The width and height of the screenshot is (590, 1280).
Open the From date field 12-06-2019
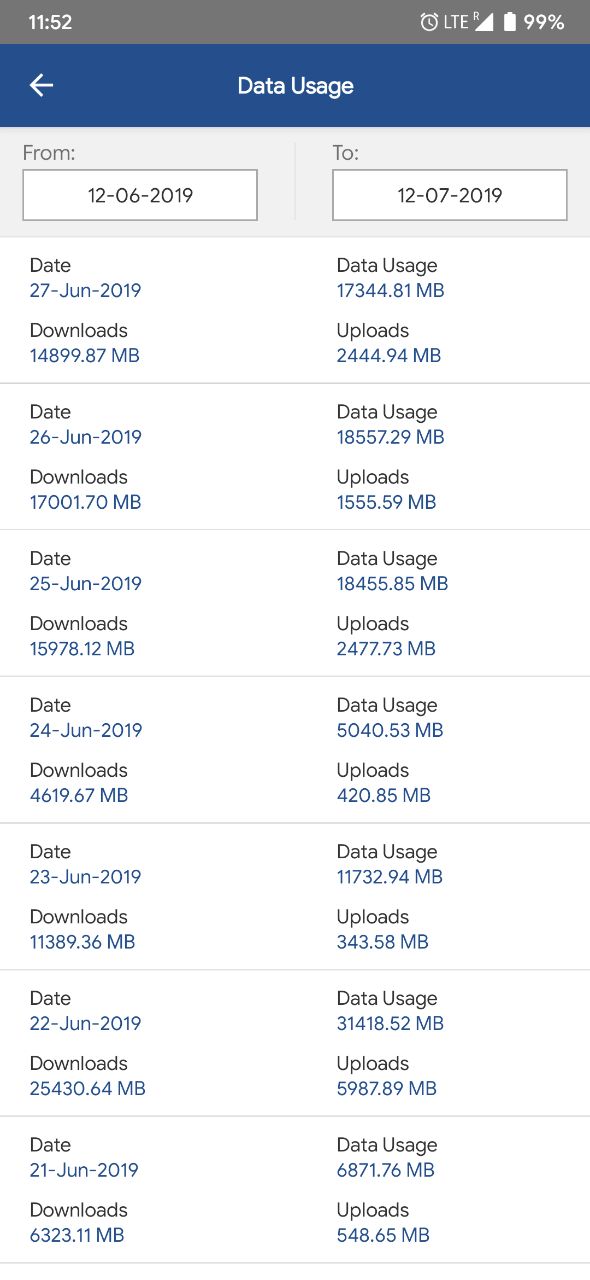[140, 195]
